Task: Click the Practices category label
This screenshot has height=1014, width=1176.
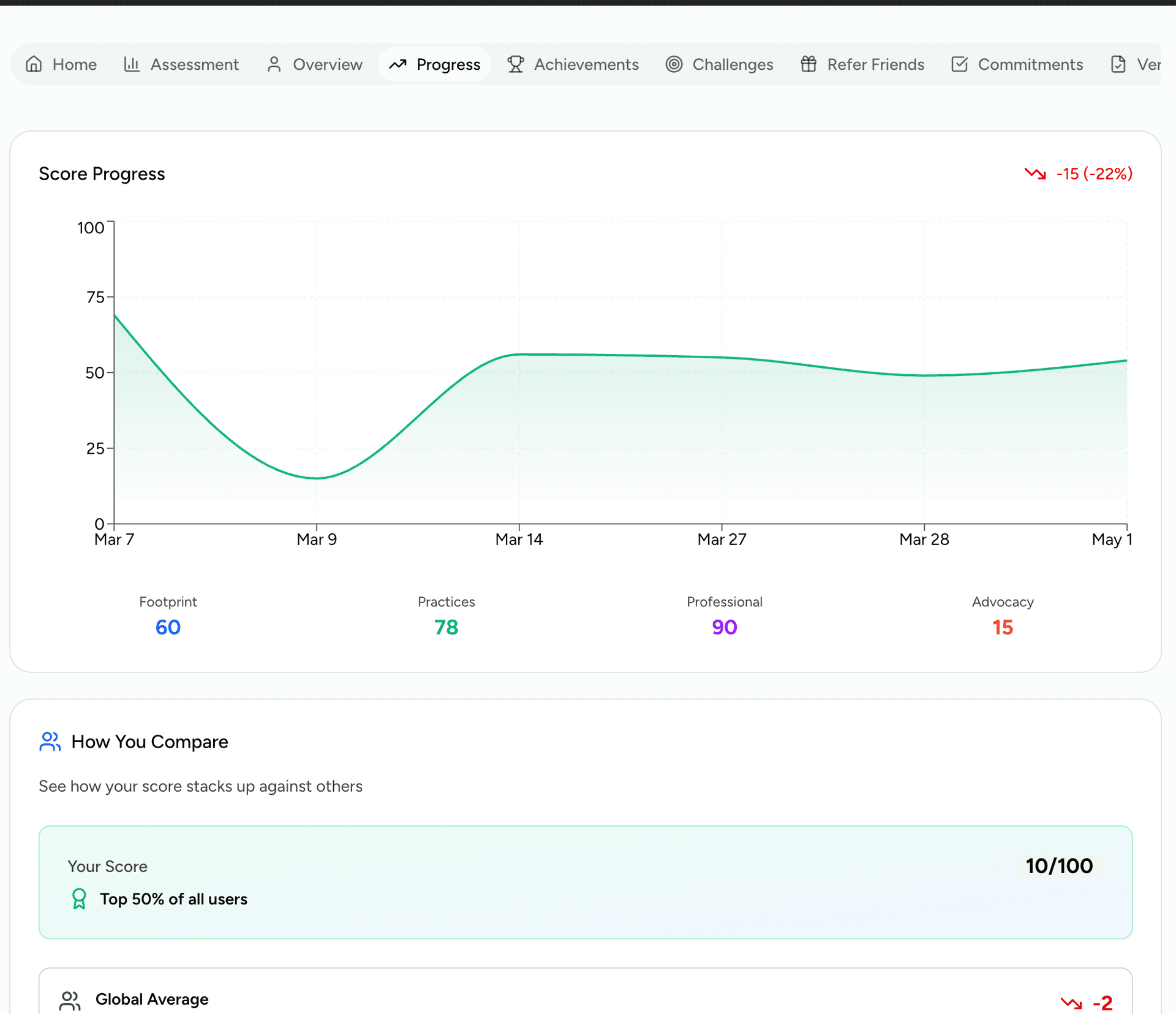Action: pyautogui.click(x=447, y=602)
